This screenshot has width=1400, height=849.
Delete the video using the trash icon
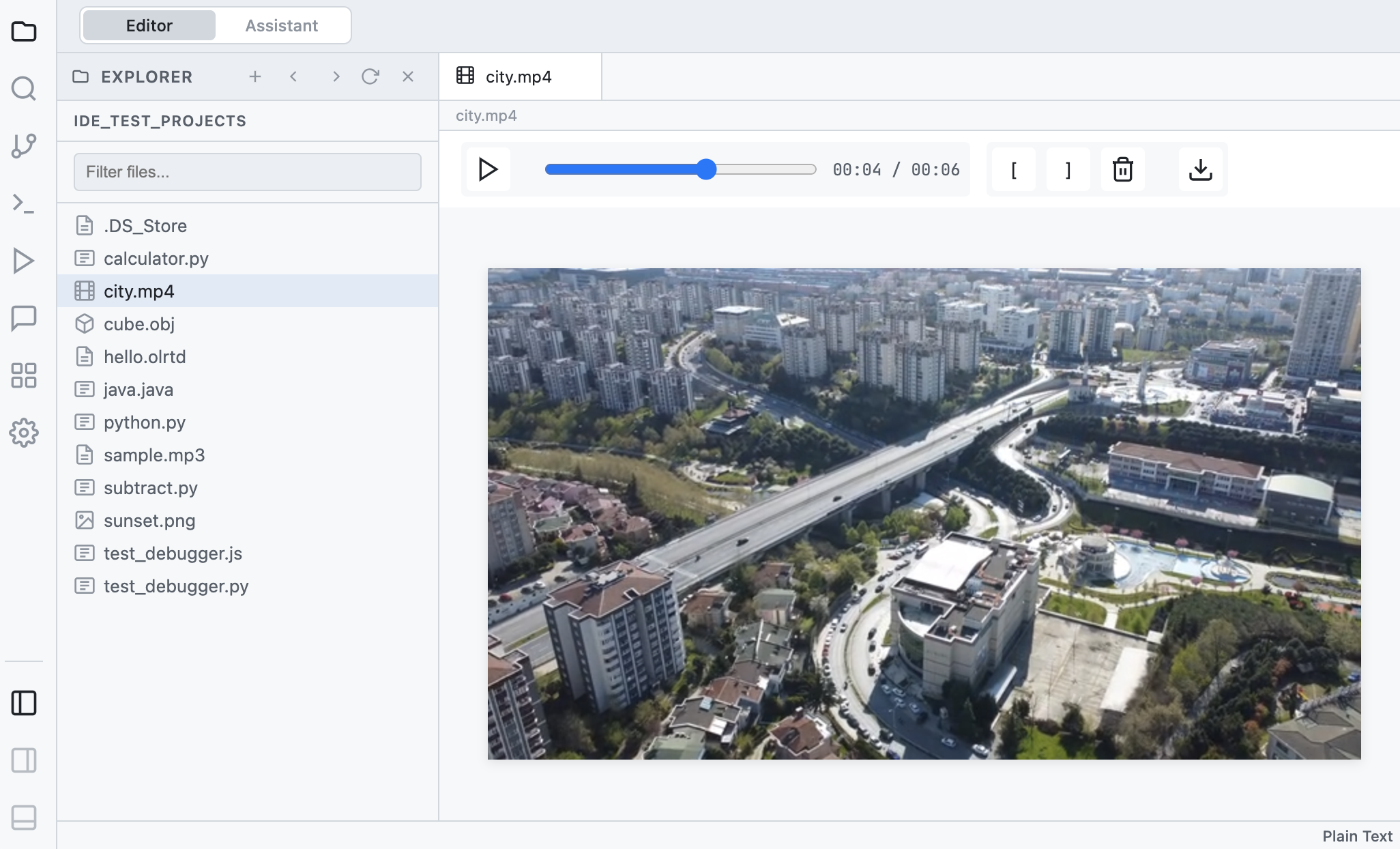tap(1122, 169)
